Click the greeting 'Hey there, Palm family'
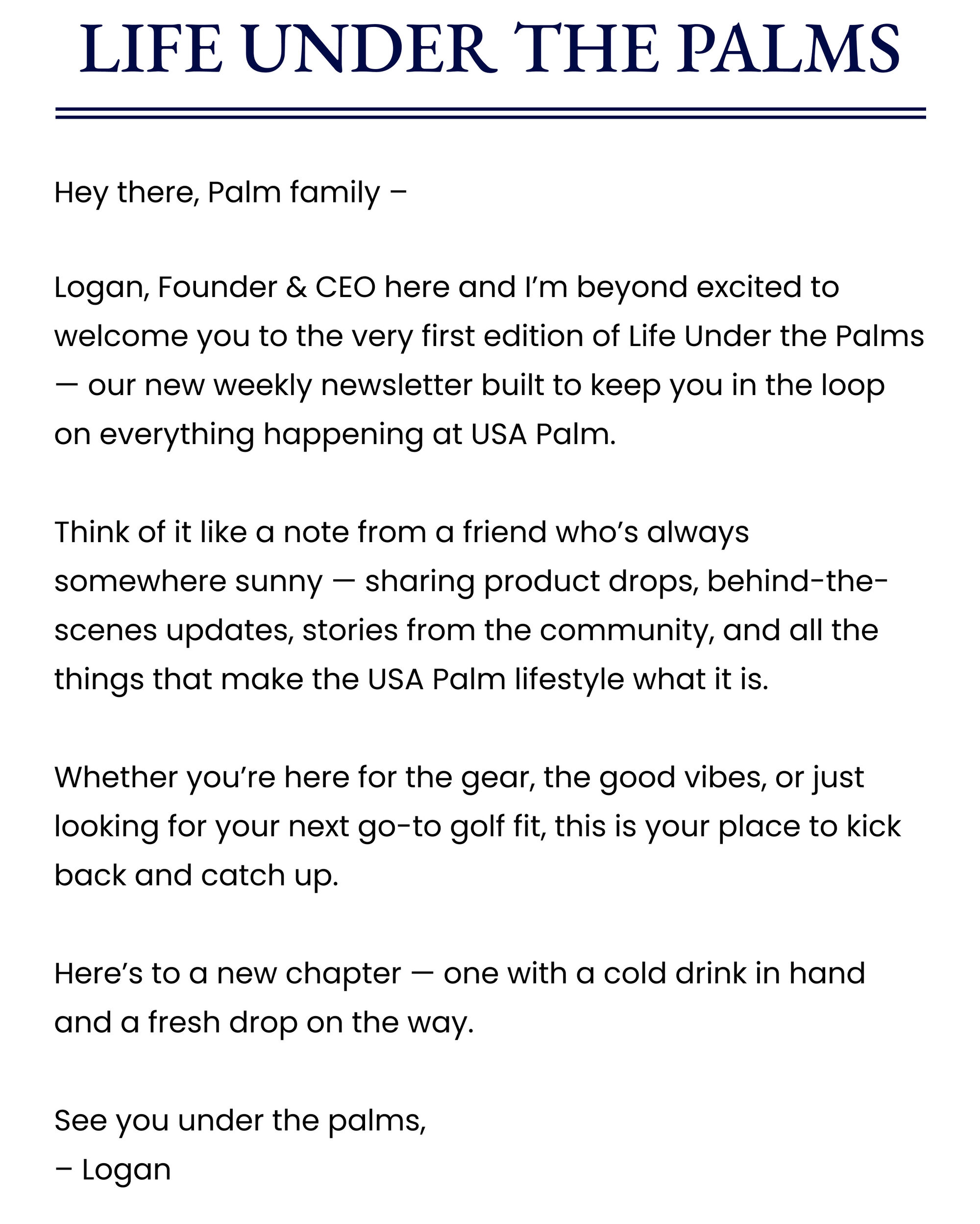The image size is (980, 1224). (x=217, y=193)
